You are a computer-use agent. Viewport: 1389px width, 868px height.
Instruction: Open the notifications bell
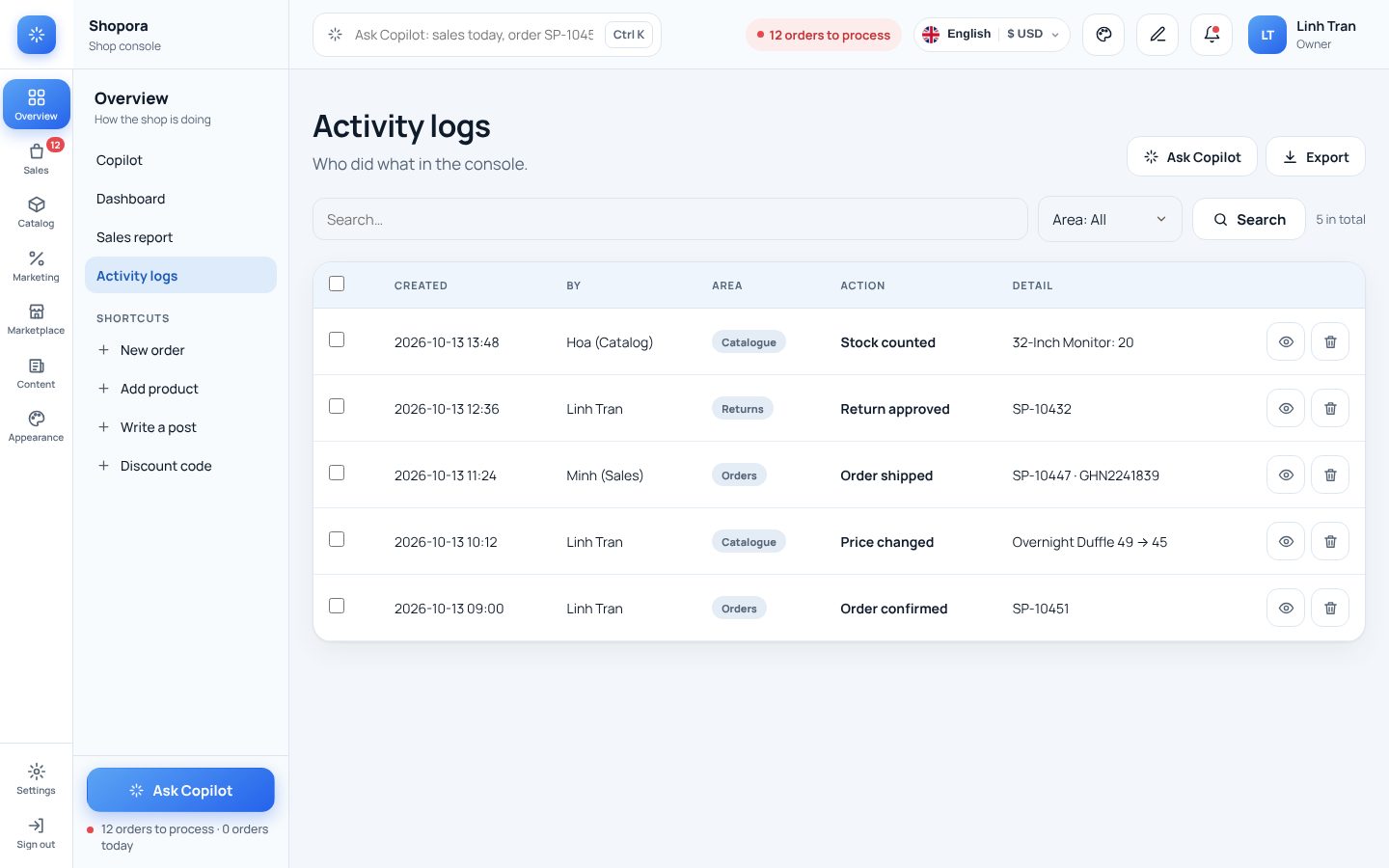coord(1212,35)
